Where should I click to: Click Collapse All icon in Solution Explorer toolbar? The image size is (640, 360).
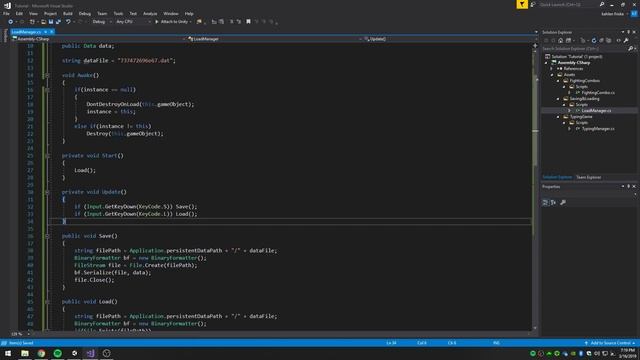[x=601, y=40]
